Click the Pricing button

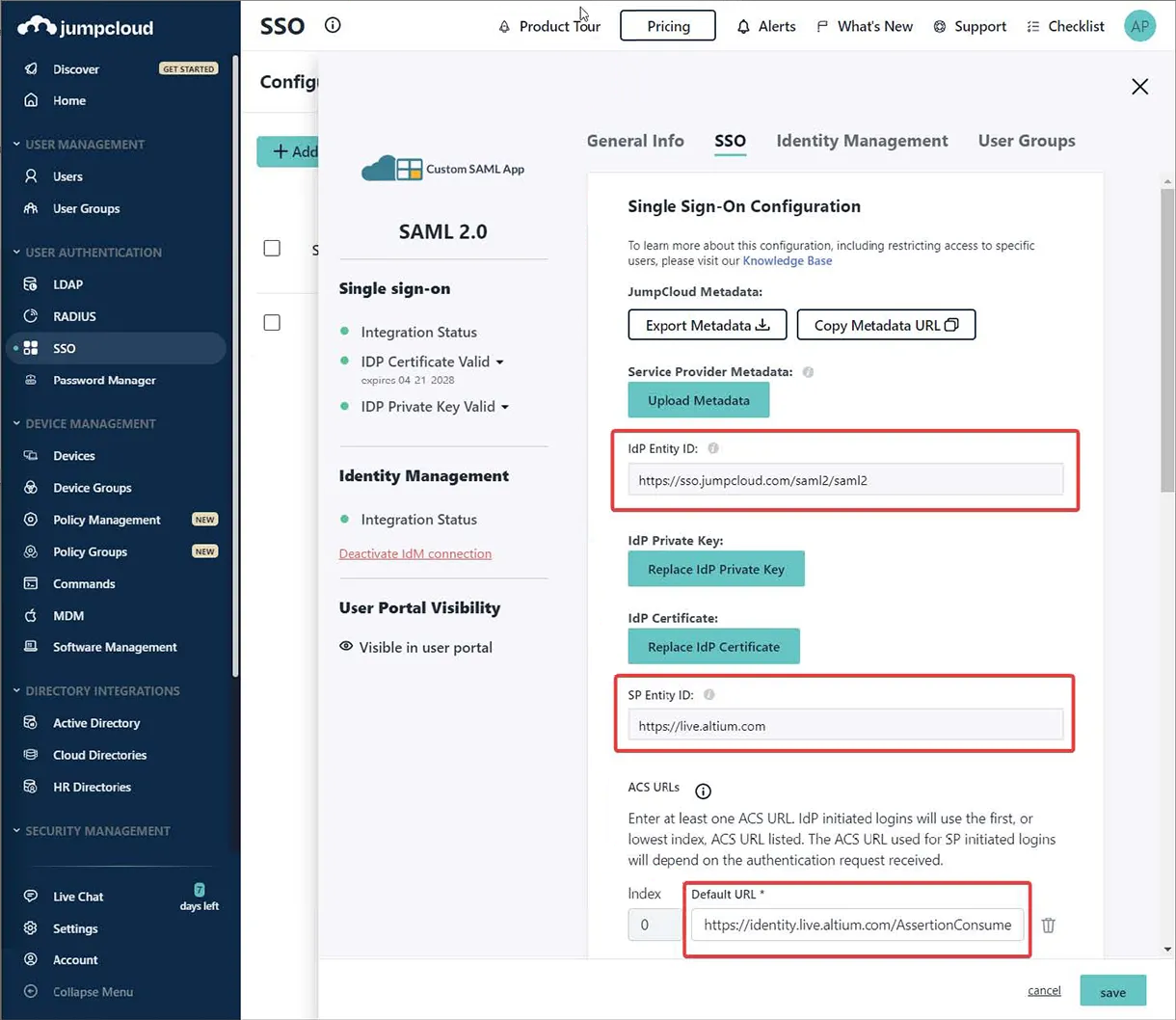pos(668,26)
